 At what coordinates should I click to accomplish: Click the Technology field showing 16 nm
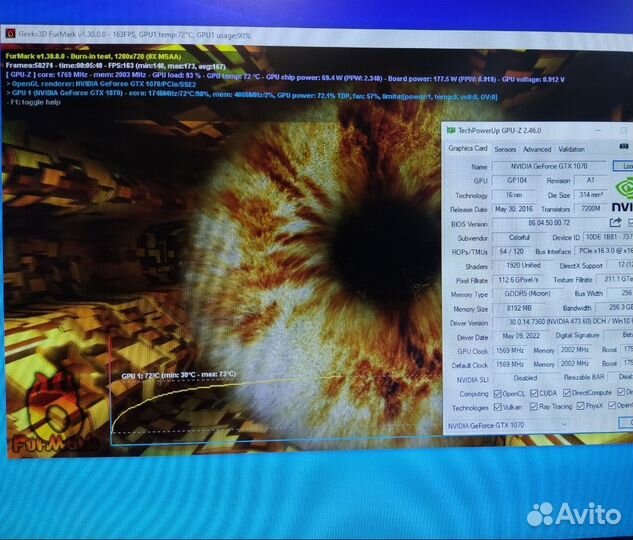tap(514, 195)
